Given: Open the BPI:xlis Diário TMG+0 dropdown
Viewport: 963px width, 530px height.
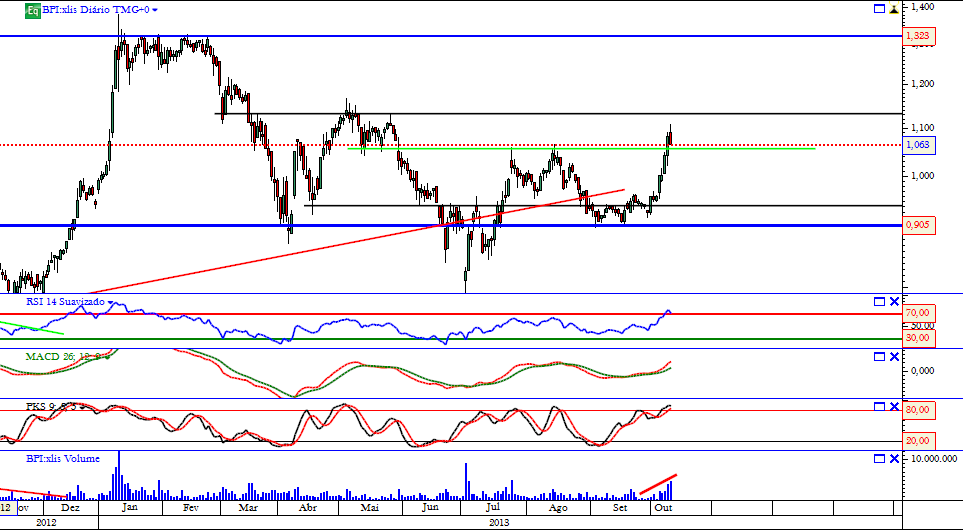Looking at the screenshot, I should pos(155,10).
